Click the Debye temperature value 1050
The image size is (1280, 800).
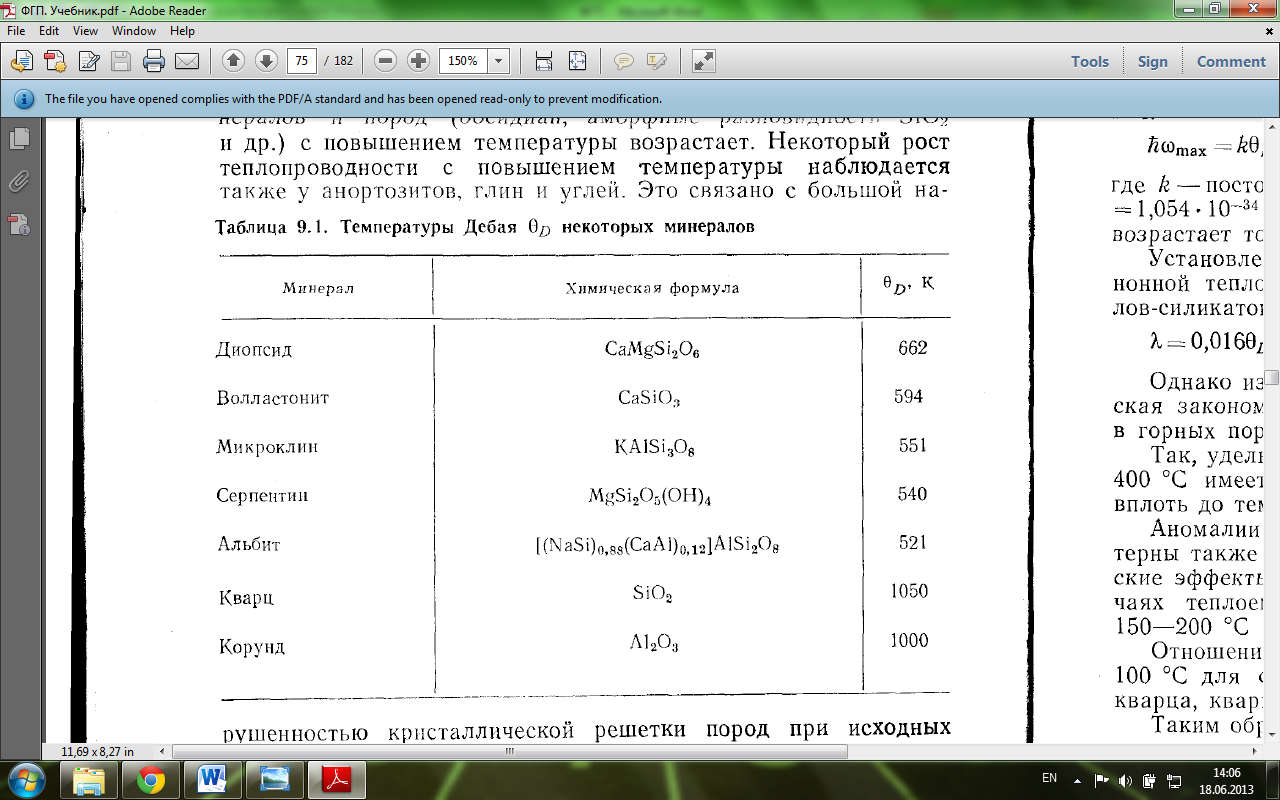pyautogui.click(x=909, y=591)
